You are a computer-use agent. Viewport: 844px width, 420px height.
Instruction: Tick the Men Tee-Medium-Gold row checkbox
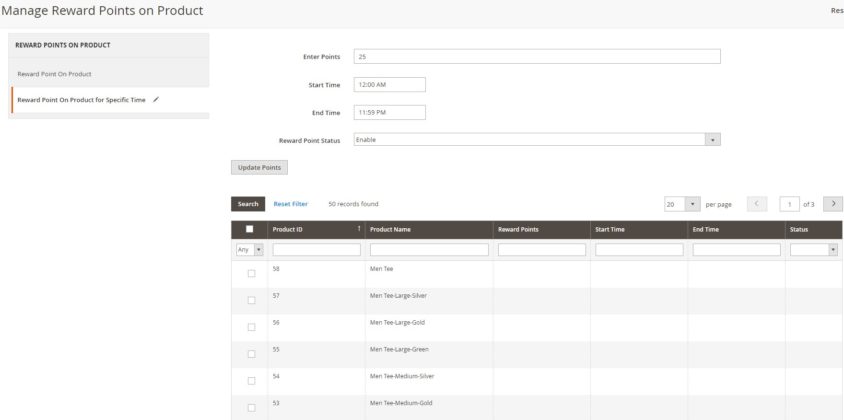(251, 408)
